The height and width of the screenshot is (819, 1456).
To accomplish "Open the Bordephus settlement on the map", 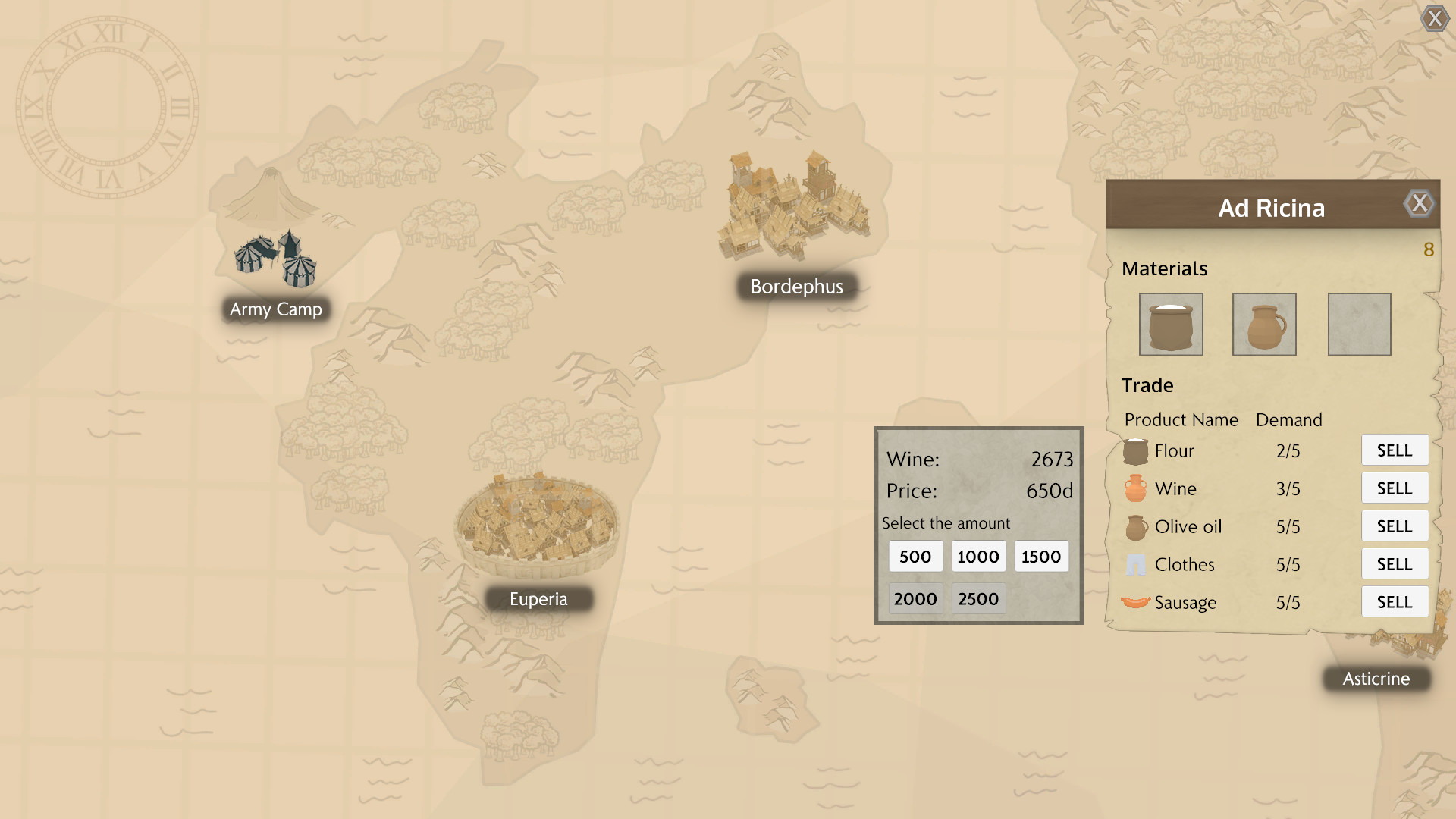I will (792, 205).
